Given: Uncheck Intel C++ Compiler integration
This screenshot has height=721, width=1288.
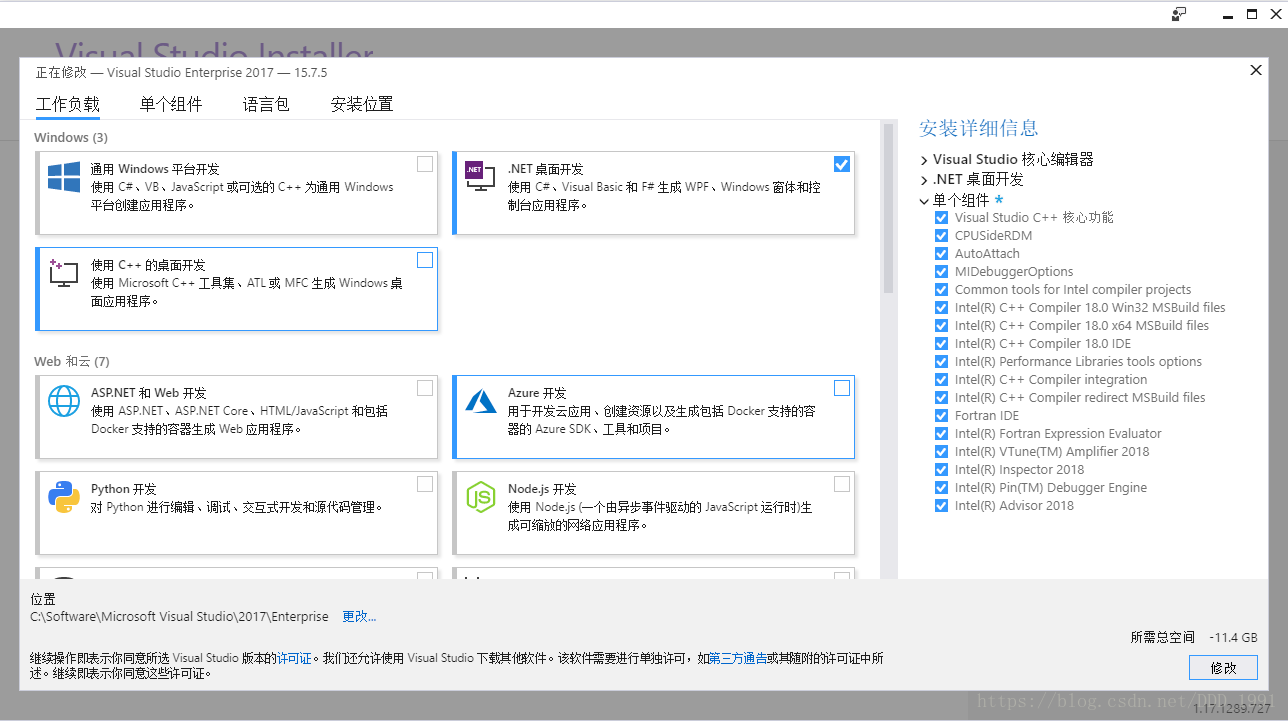Looking at the screenshot, I should click(x=941, y=380).
